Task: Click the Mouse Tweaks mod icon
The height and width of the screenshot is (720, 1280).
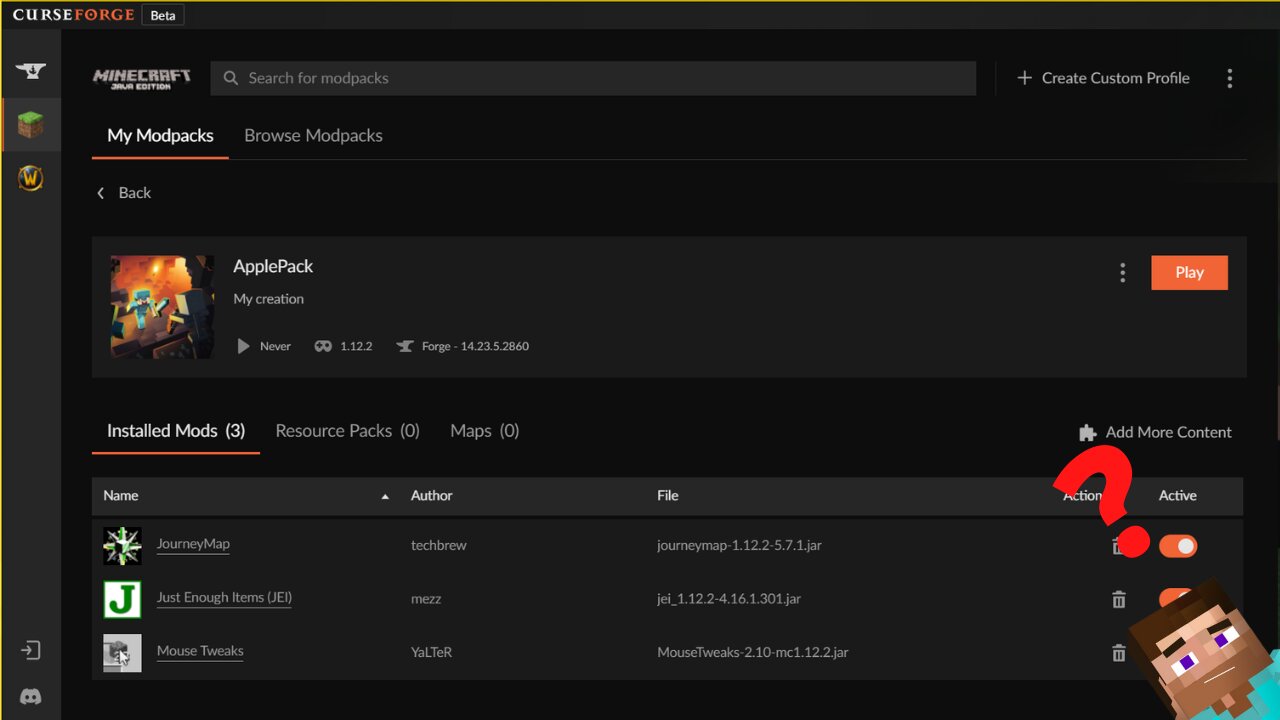Action: (122, 653)
